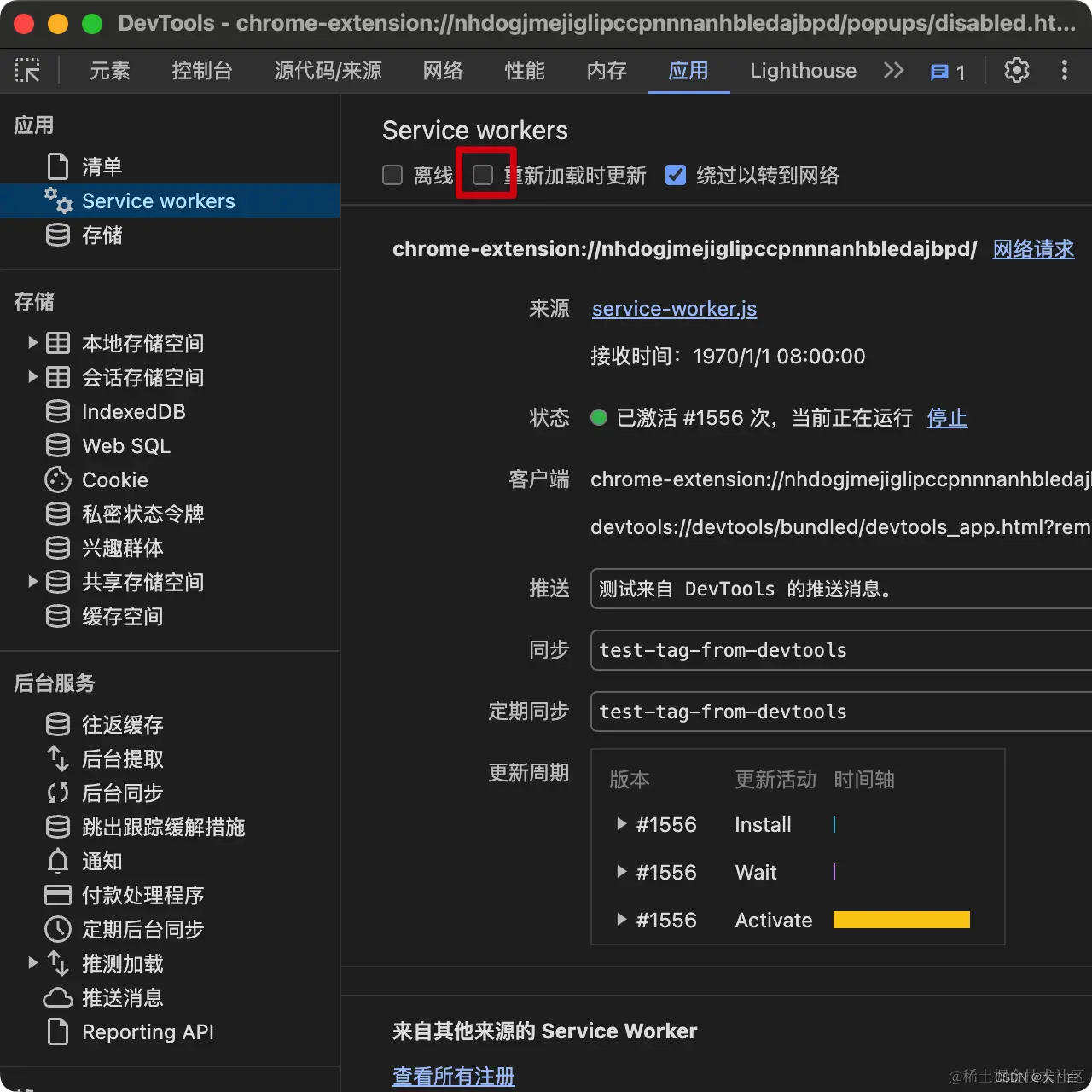
Task: Open the three-dot customize menu
Action: pos(1064,71)
